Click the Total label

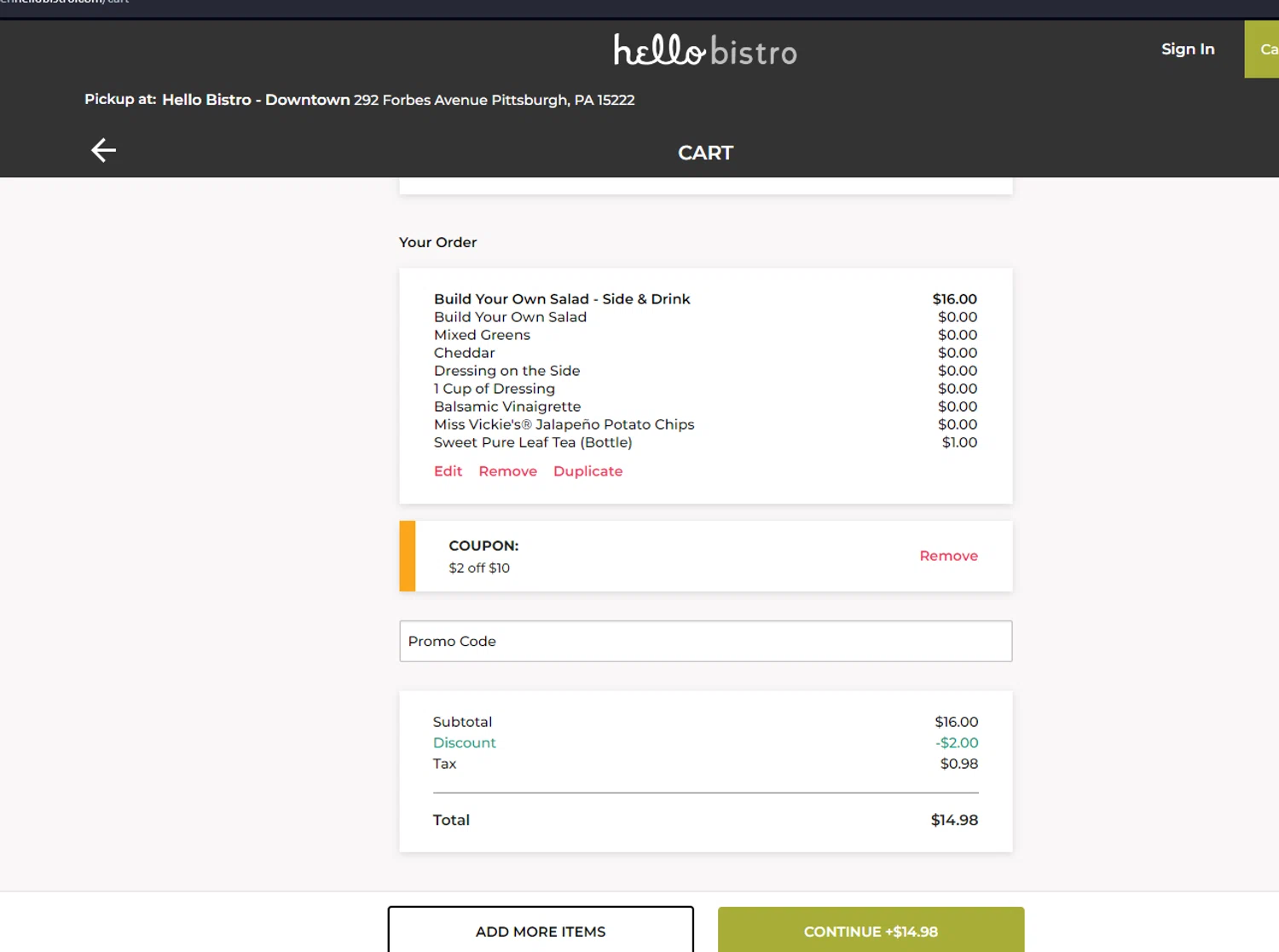(x=451, y=820)
